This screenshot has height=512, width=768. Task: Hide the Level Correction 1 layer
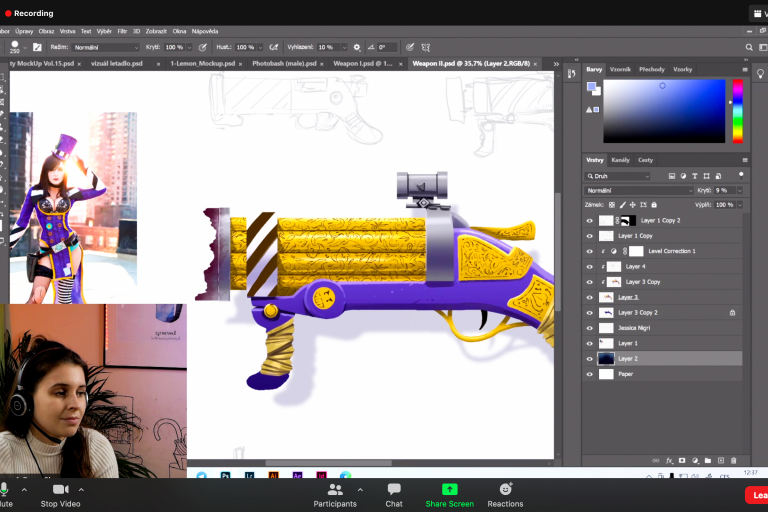pyautogui.click(x=589, y=251)
